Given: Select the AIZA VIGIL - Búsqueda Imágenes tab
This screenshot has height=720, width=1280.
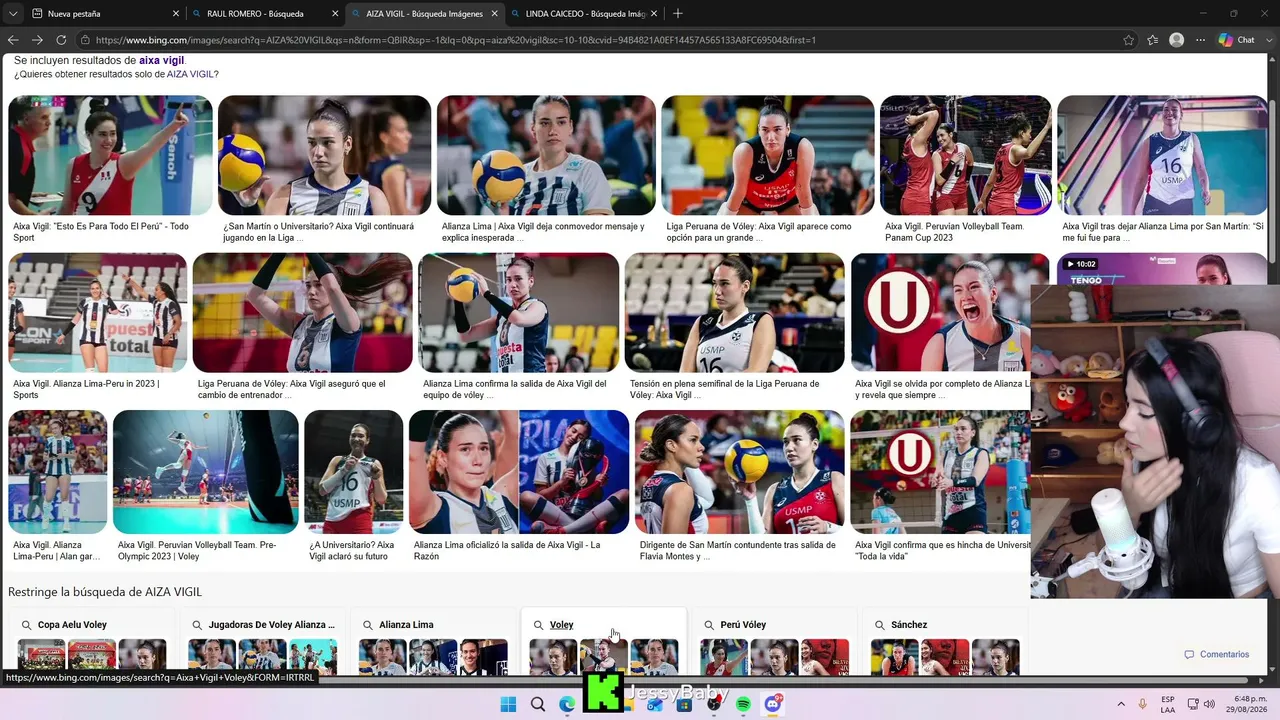Looking at the screenshot, I should coord(423,14).
